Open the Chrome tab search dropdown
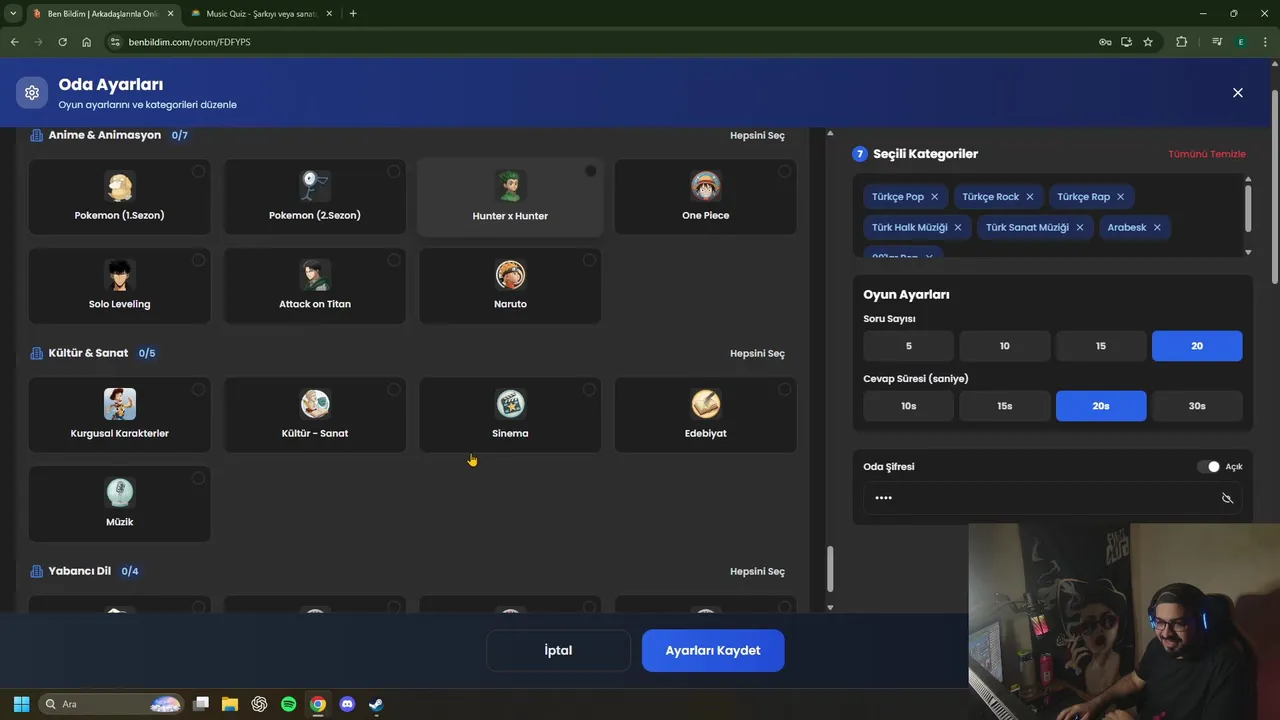The image size is (1280, 720). (13, 13)
